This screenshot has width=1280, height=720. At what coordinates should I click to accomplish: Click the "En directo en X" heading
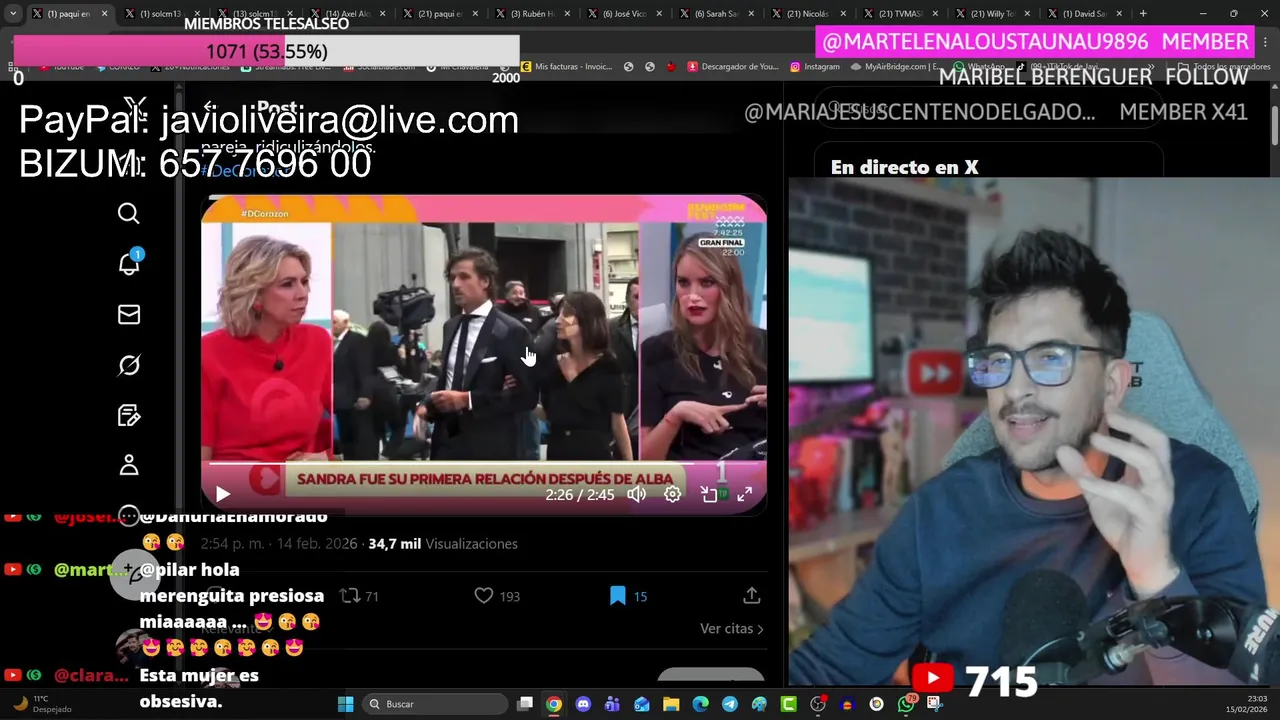[904, 168]
